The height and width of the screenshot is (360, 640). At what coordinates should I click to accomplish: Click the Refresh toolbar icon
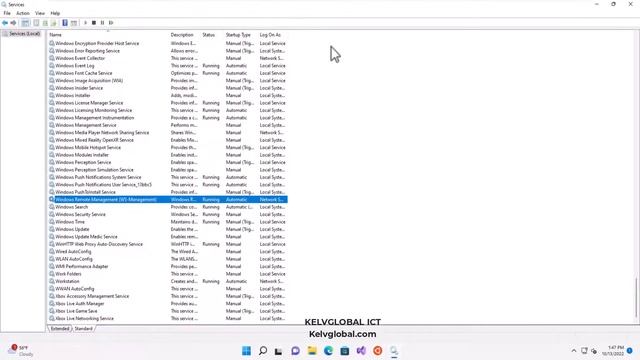pos(45,23)
